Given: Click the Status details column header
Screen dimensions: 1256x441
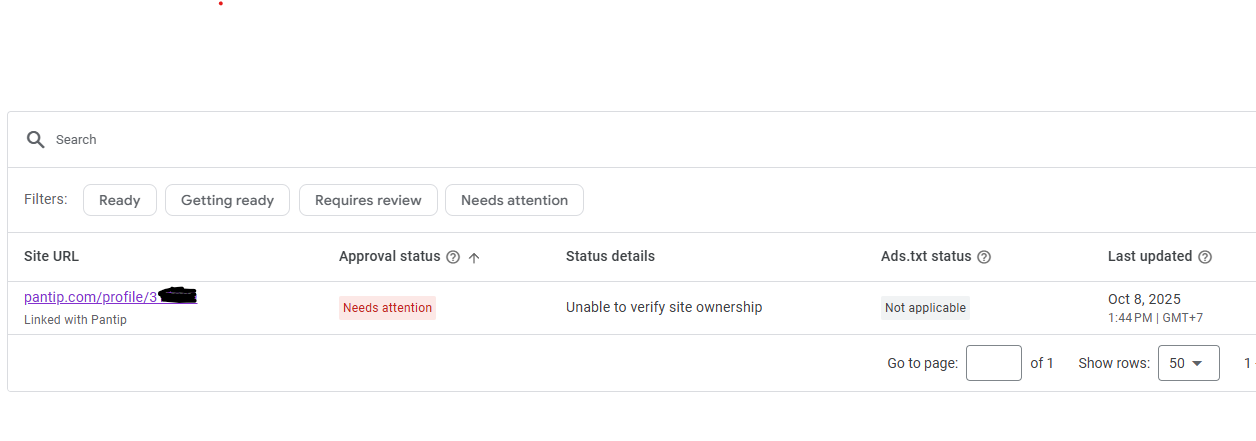Looking at the screenshot, I should click(x=610, y=256).
